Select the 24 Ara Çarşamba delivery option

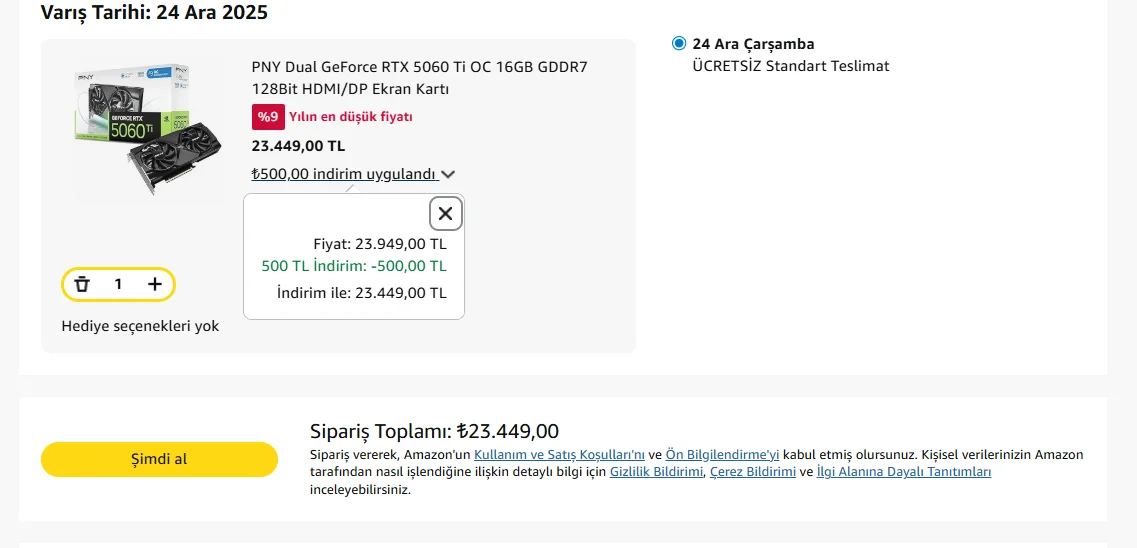click(x=680, y=44)
